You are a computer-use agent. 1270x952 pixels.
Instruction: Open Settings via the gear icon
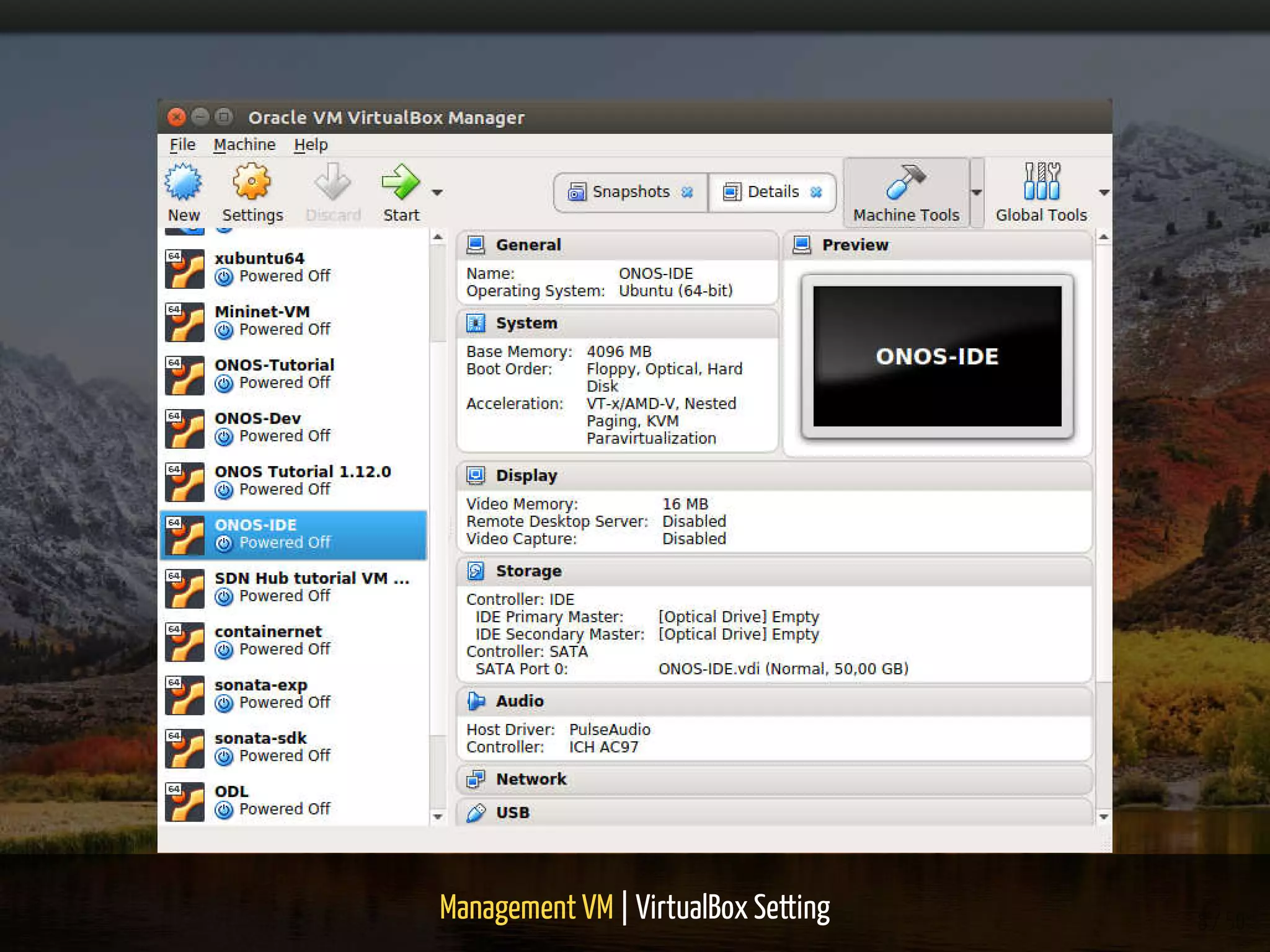[252, 182]
